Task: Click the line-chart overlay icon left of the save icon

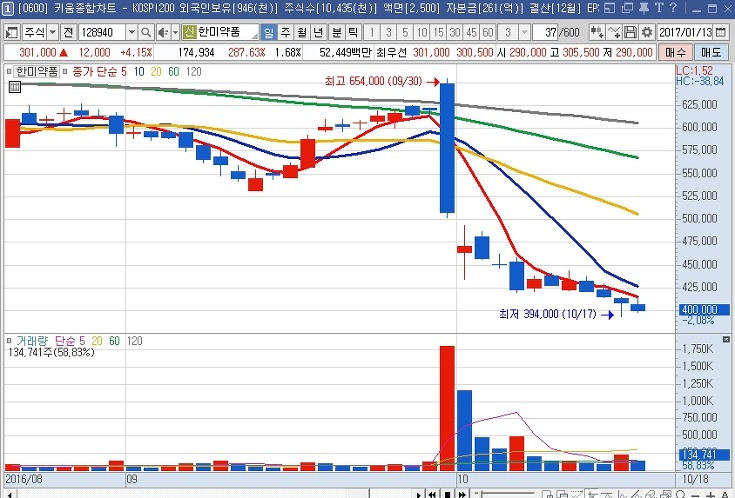Action: pyautogui.click(x=614, y=32)
